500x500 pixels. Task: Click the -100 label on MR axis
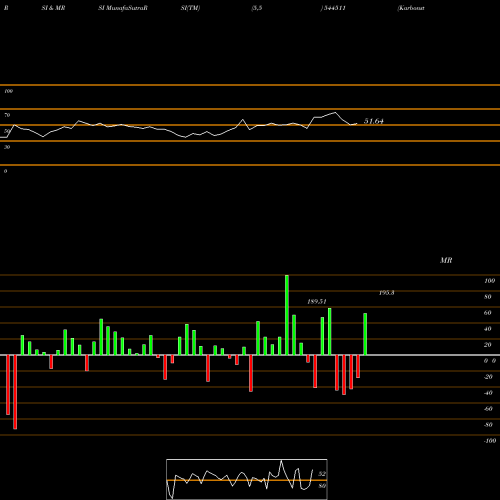490,441
